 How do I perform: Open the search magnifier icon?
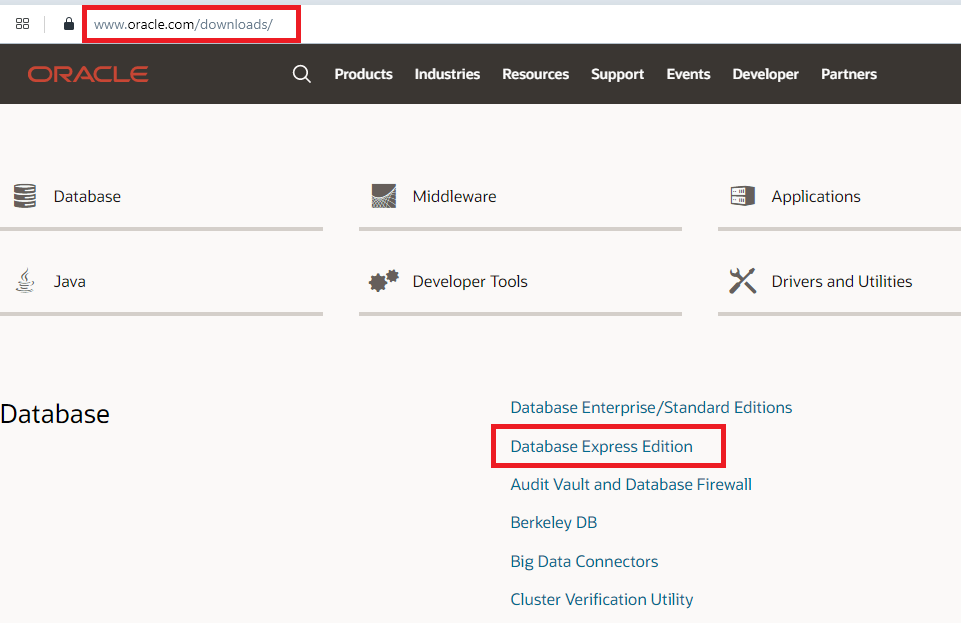click(x=302, y=74)
